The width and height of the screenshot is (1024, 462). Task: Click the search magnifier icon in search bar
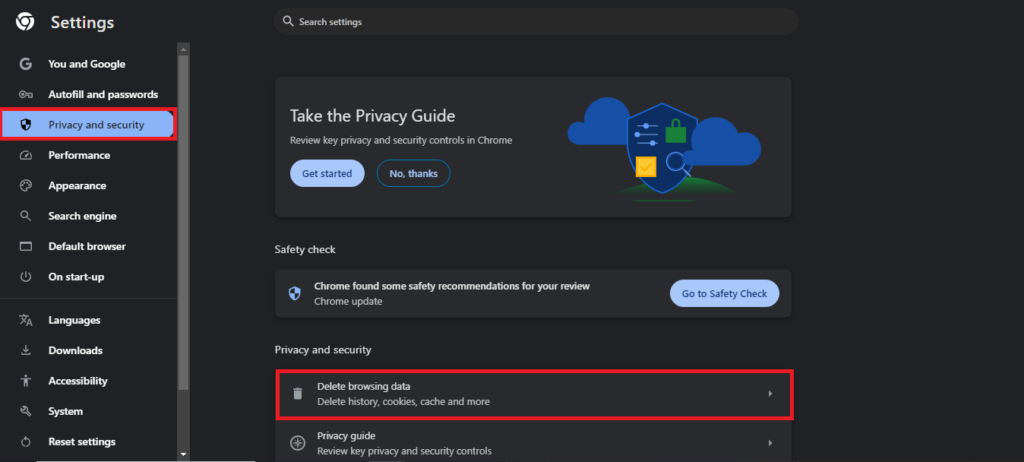(287, 22)
